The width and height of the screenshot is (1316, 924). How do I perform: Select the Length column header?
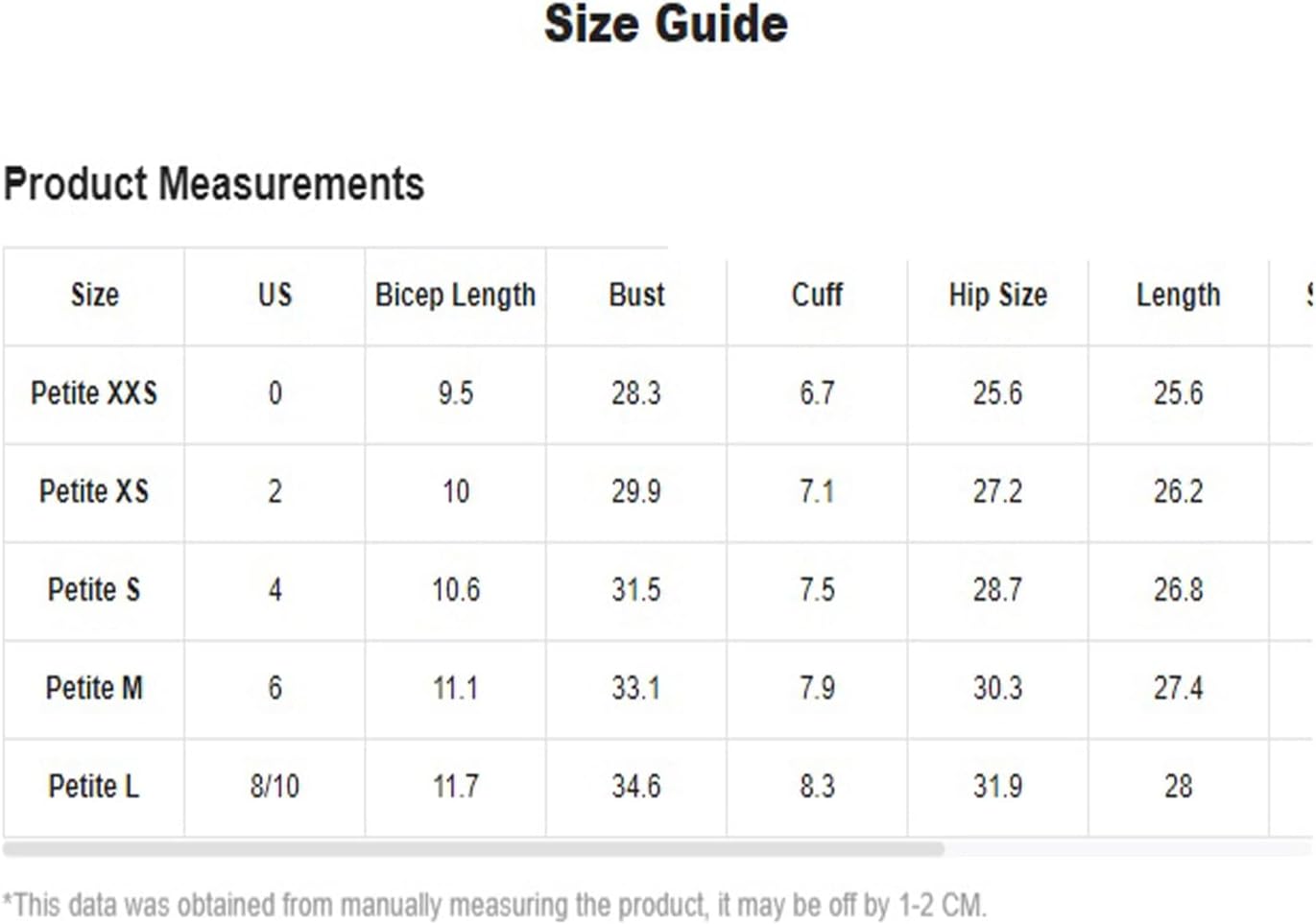tap(1178, 296)
